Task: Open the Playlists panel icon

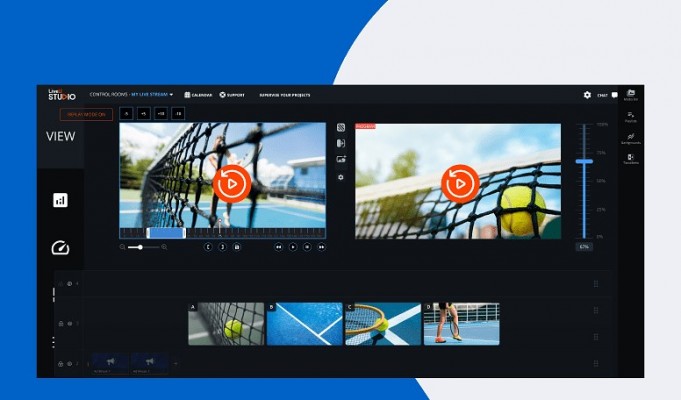Action: click(x=631, y=116)
